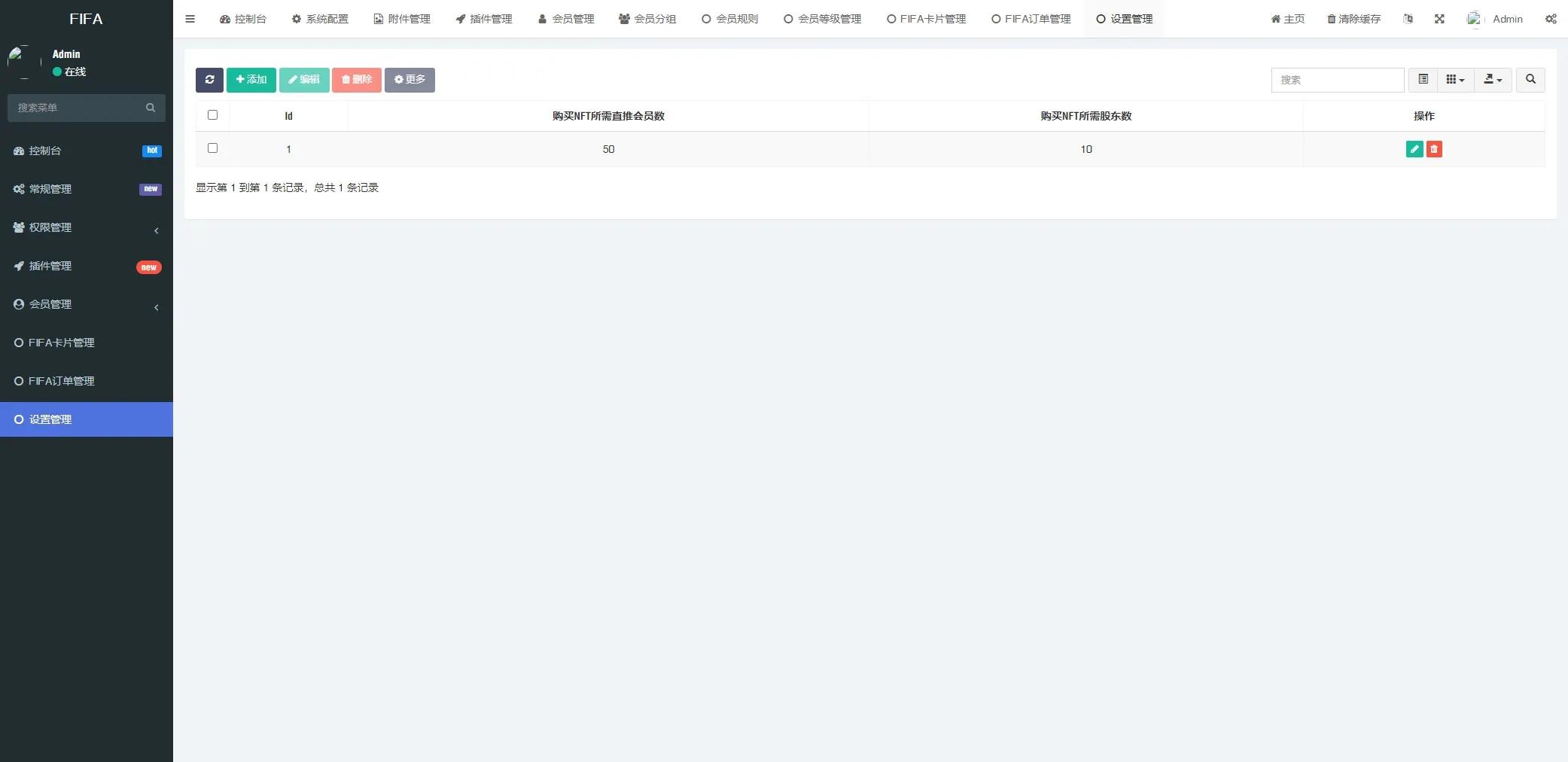Delete row 1 with red trash icon
This screenshot has width=1568, height=762.
1434,149
